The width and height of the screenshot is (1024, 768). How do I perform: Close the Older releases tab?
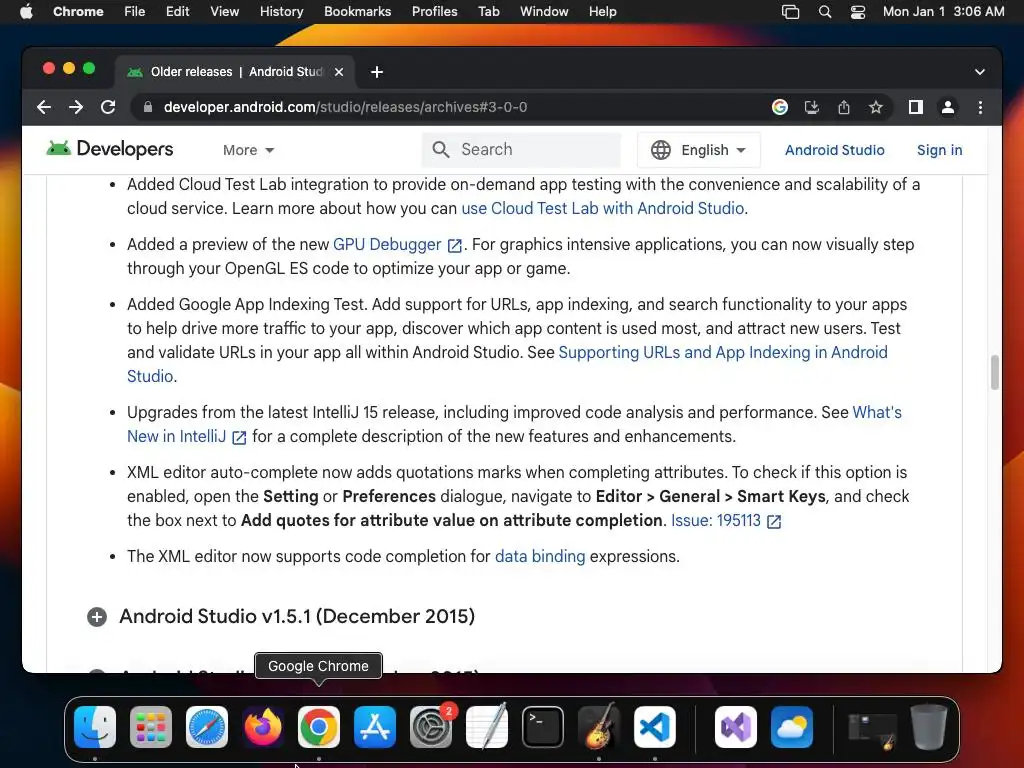pyautogui.click(x=339, y=72)
